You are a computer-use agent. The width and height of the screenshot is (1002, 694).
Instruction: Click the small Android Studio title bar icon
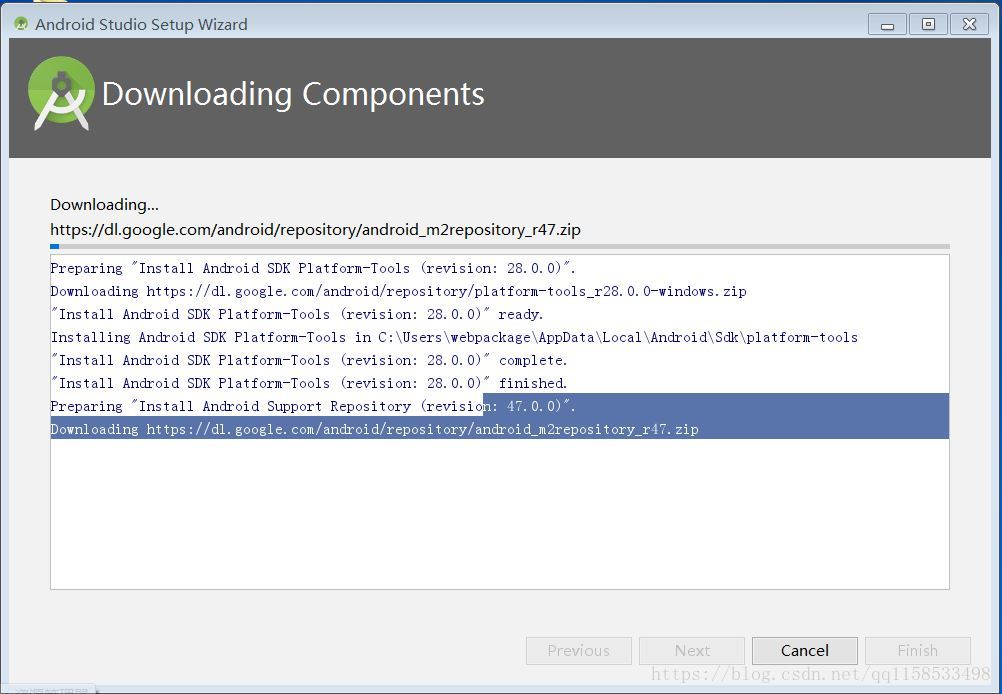21,24
